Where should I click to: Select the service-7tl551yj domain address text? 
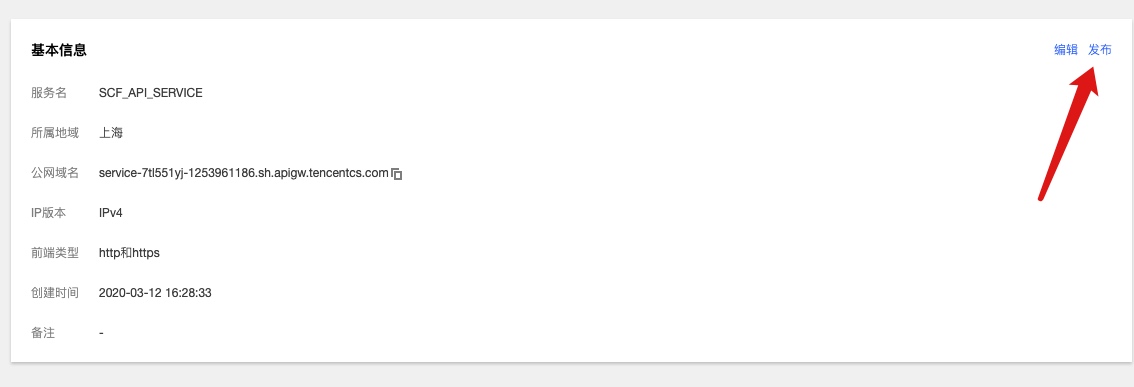click(244, 173)
